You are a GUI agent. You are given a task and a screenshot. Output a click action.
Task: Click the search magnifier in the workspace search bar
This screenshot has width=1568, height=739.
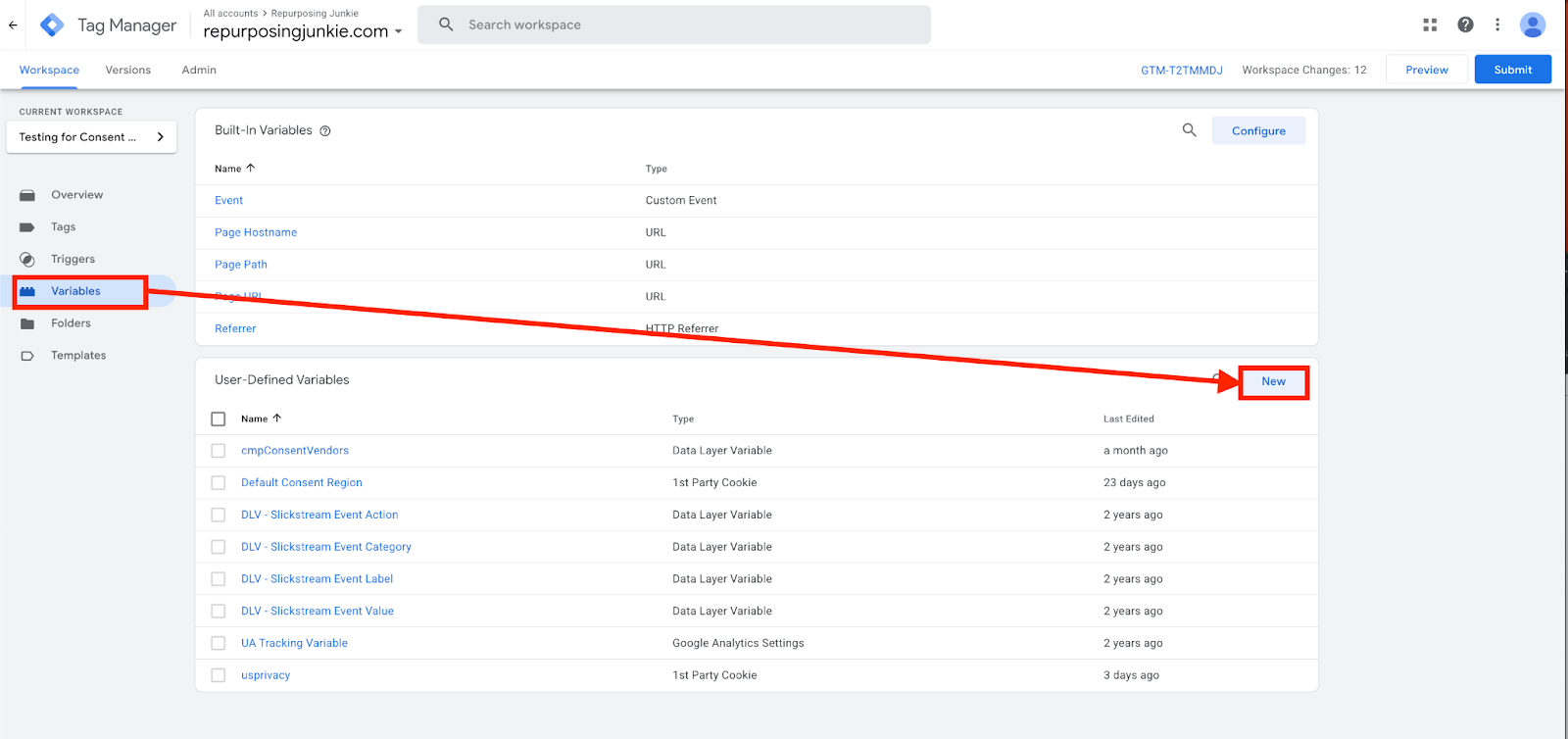pos(446,25)
